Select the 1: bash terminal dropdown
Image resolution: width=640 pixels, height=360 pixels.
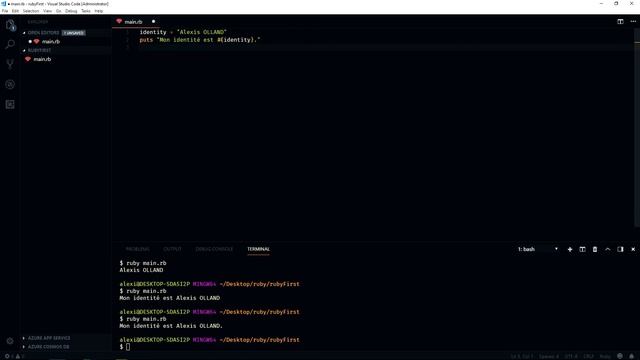538,249
